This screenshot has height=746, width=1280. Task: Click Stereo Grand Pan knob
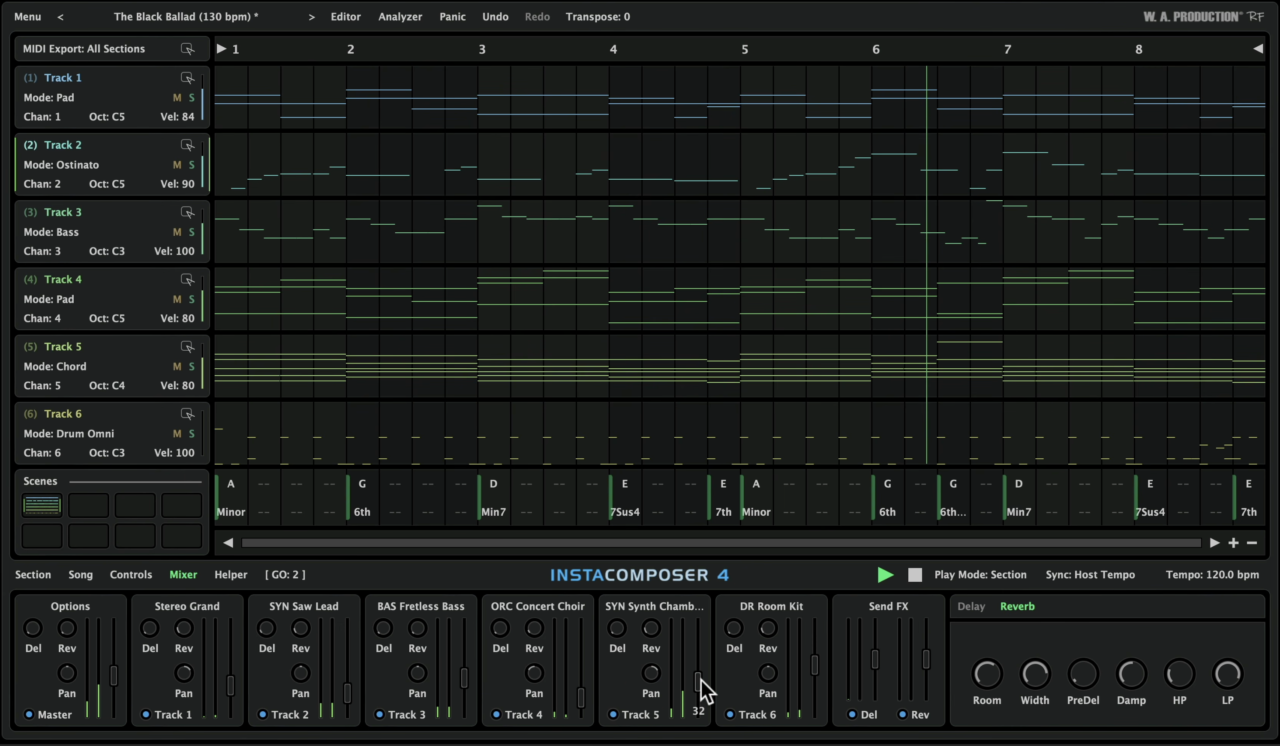pos(184,673)
